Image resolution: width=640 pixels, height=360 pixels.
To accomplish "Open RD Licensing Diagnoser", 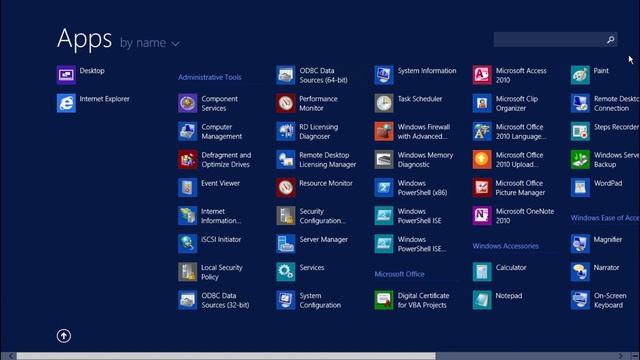I will point(307,131).
